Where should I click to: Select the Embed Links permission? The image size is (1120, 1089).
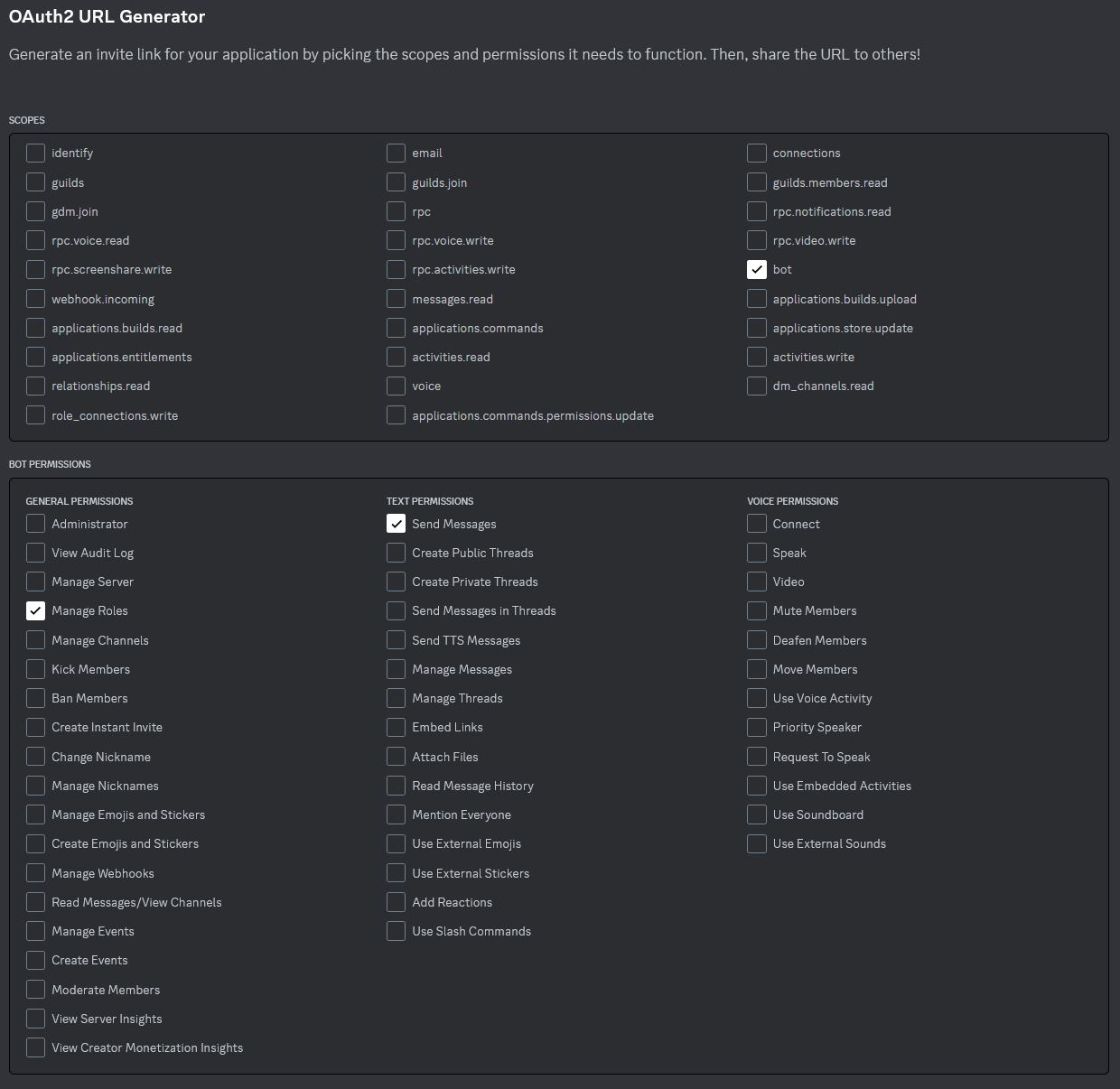point(396,727)
